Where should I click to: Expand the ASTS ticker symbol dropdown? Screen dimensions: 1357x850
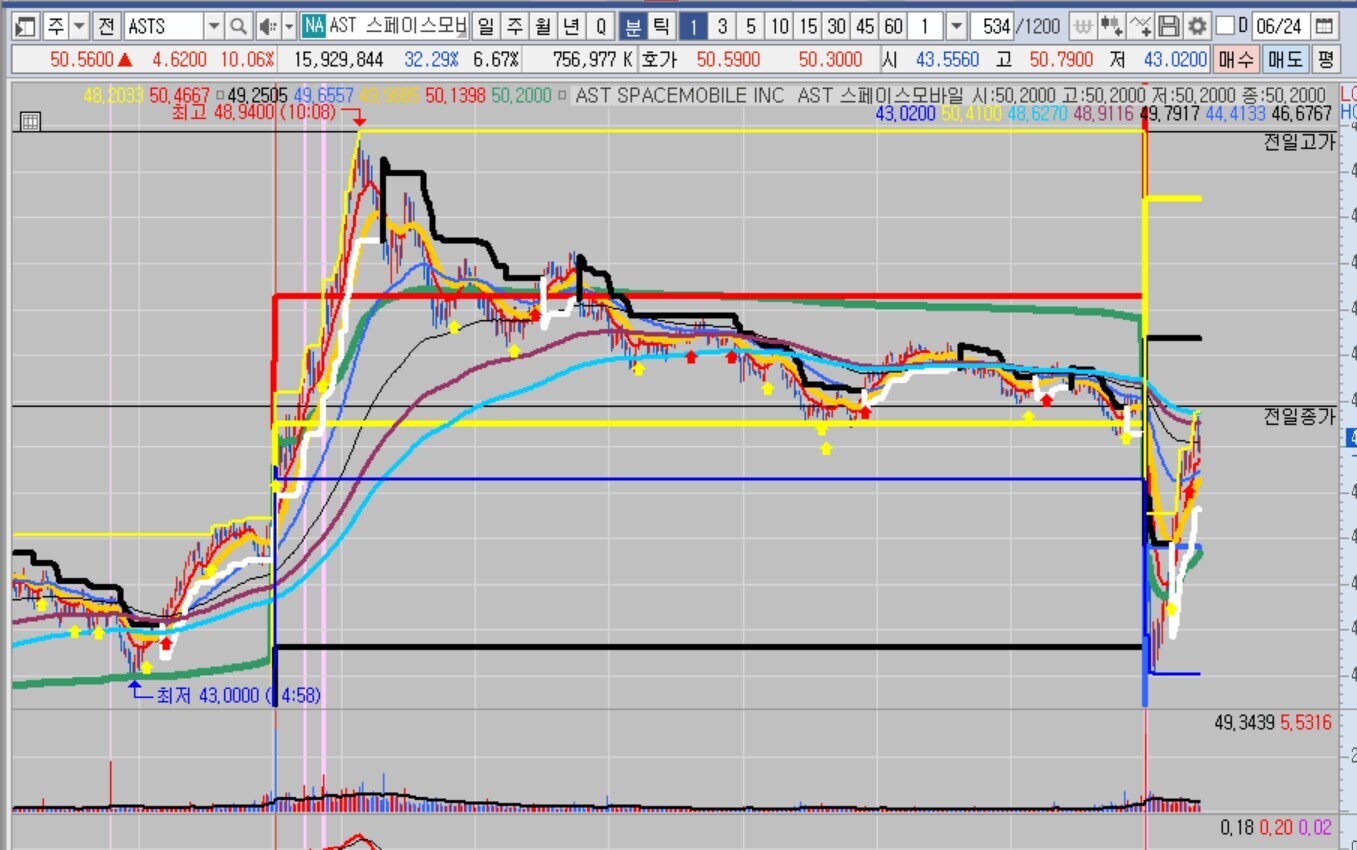coord(214,26)
